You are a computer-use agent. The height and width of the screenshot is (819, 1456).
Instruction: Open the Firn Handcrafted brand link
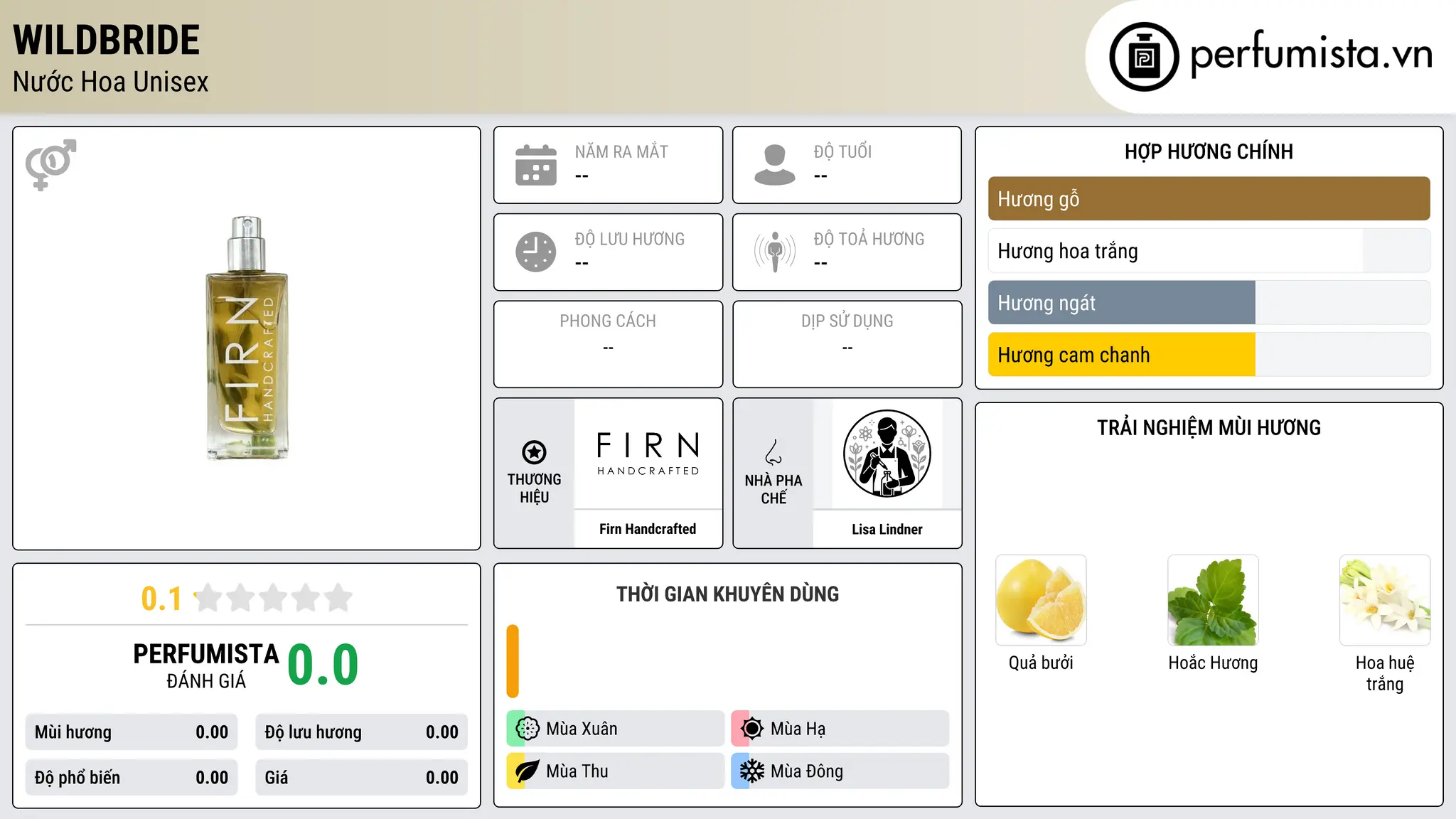tap(648, 529)
